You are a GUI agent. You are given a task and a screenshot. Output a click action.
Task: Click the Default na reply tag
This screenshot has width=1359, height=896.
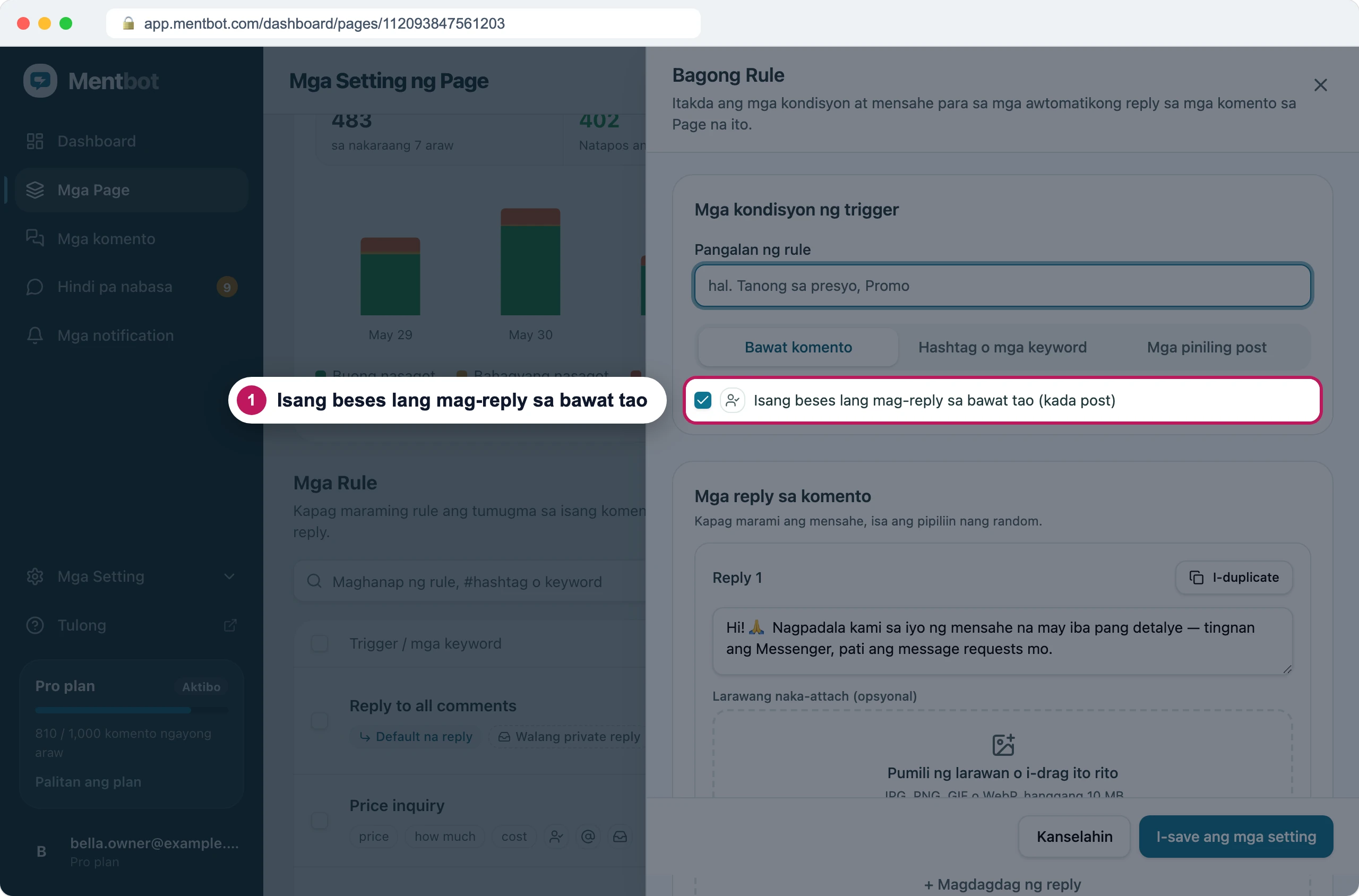click(416, 737)
